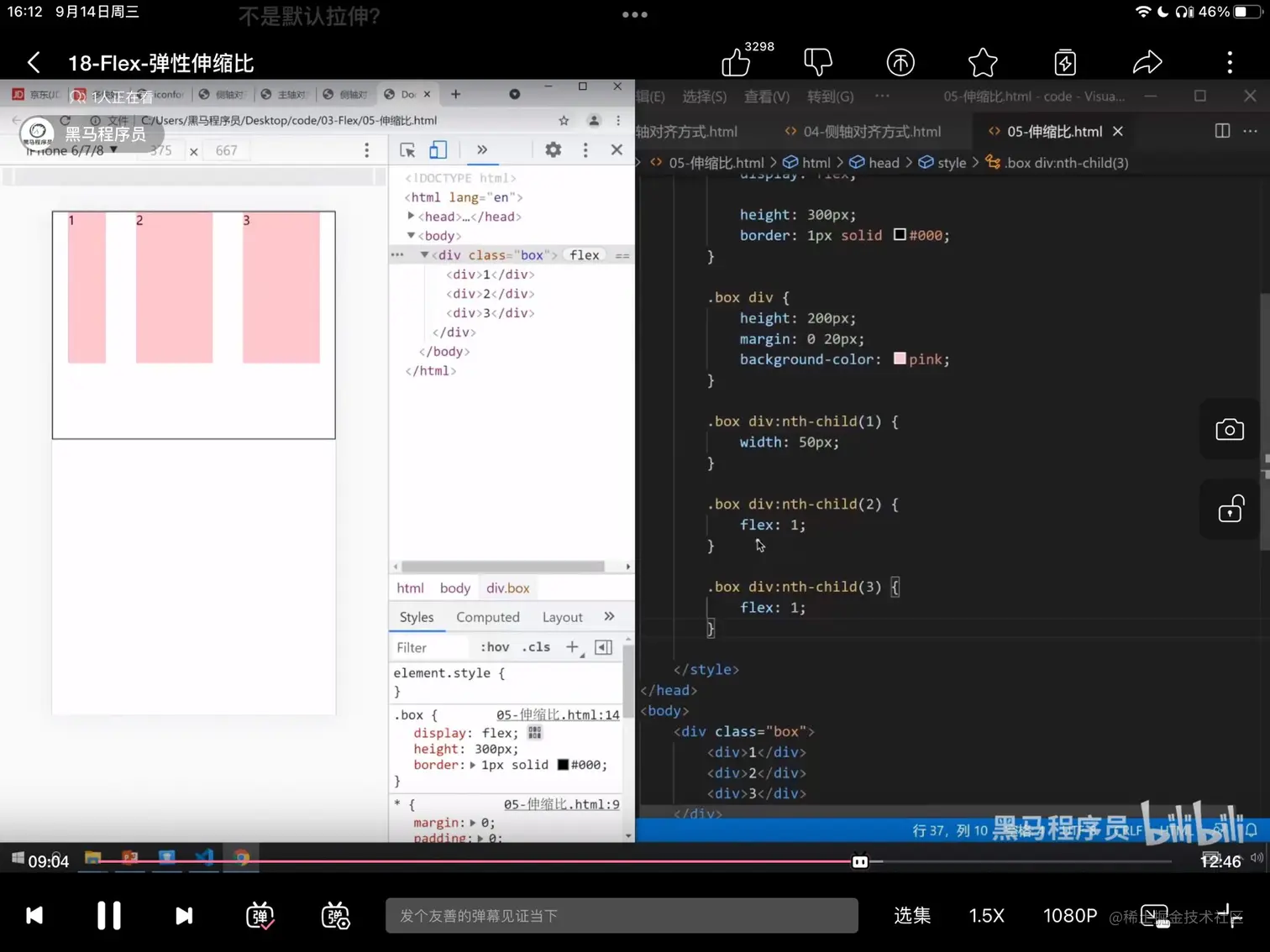
Task: Change the 1080P video quality
Action: (1070, 915)
